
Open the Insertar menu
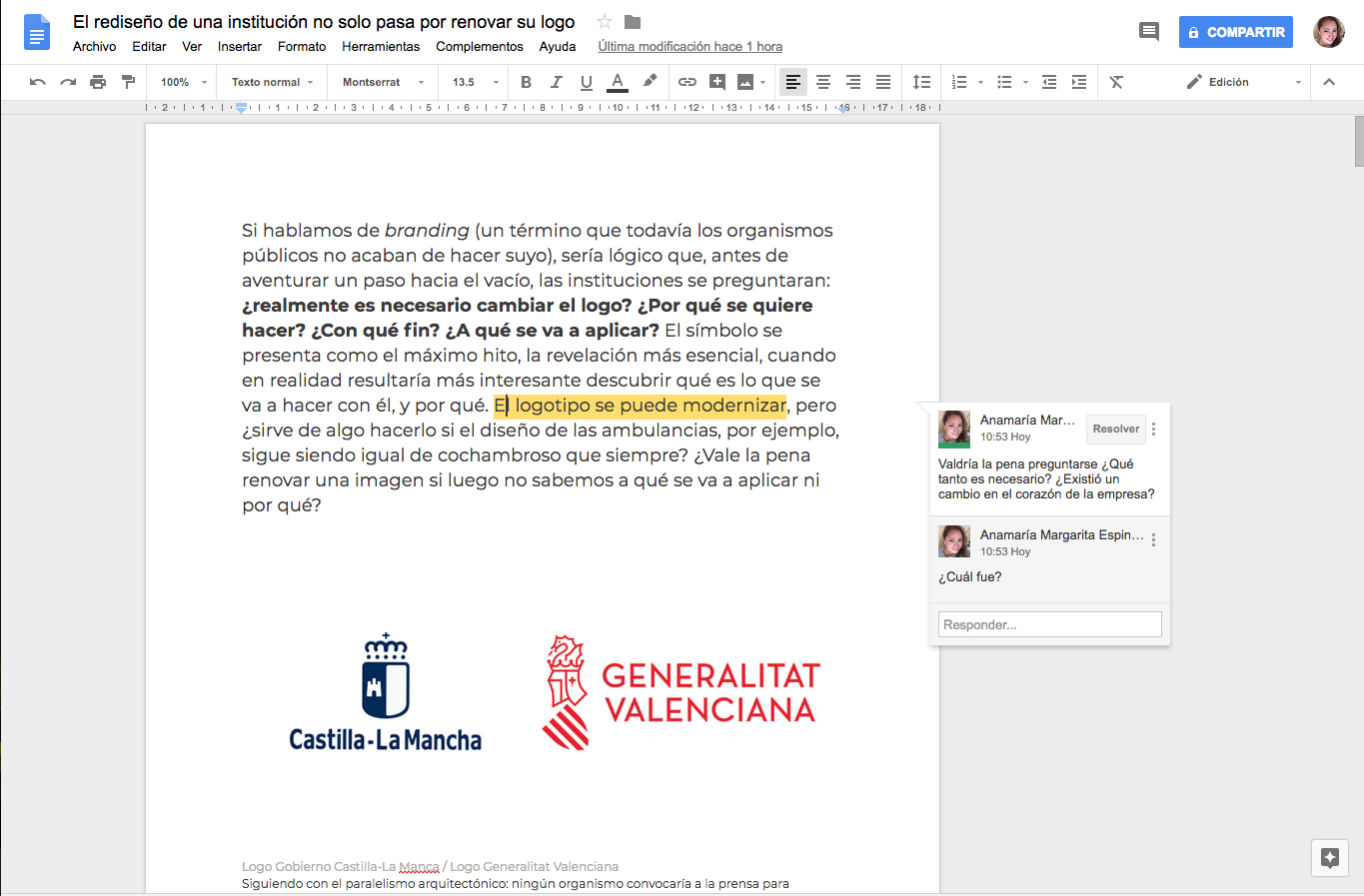[240, 46]
